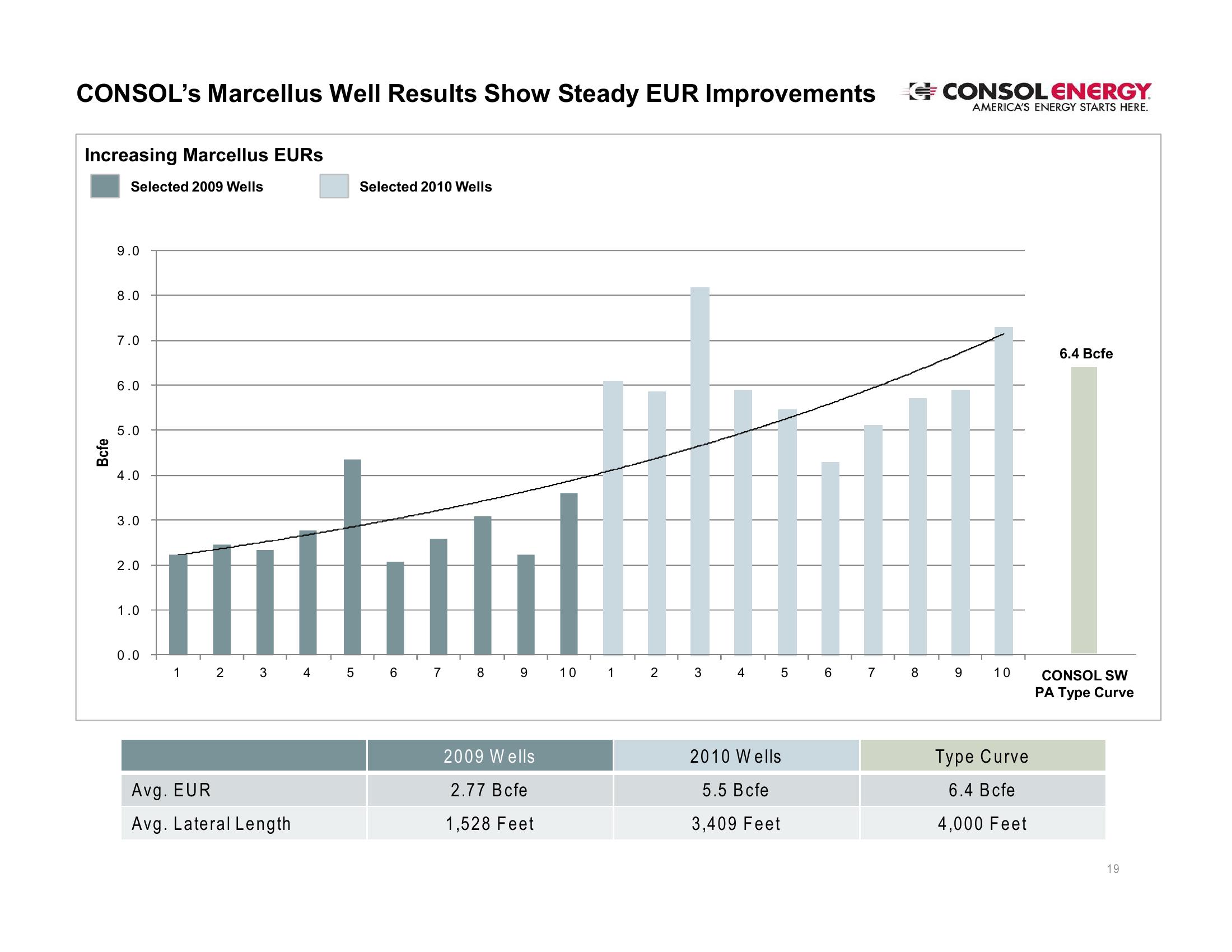Viewport: 1232px width, 952px height.
Task: Click the tallest 2010 bar above 8.0
Action: 699,471
